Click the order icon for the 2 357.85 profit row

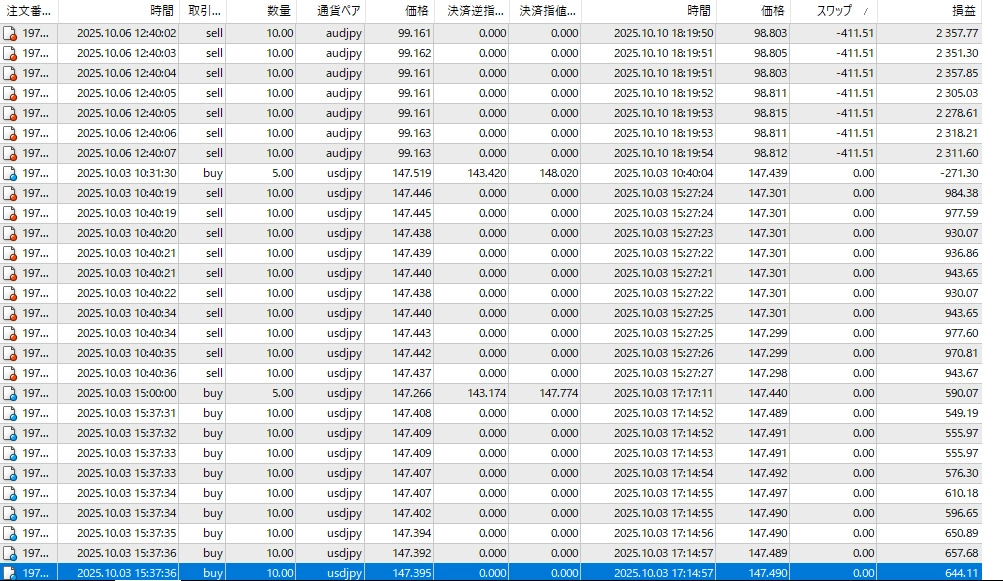(10, 74)
